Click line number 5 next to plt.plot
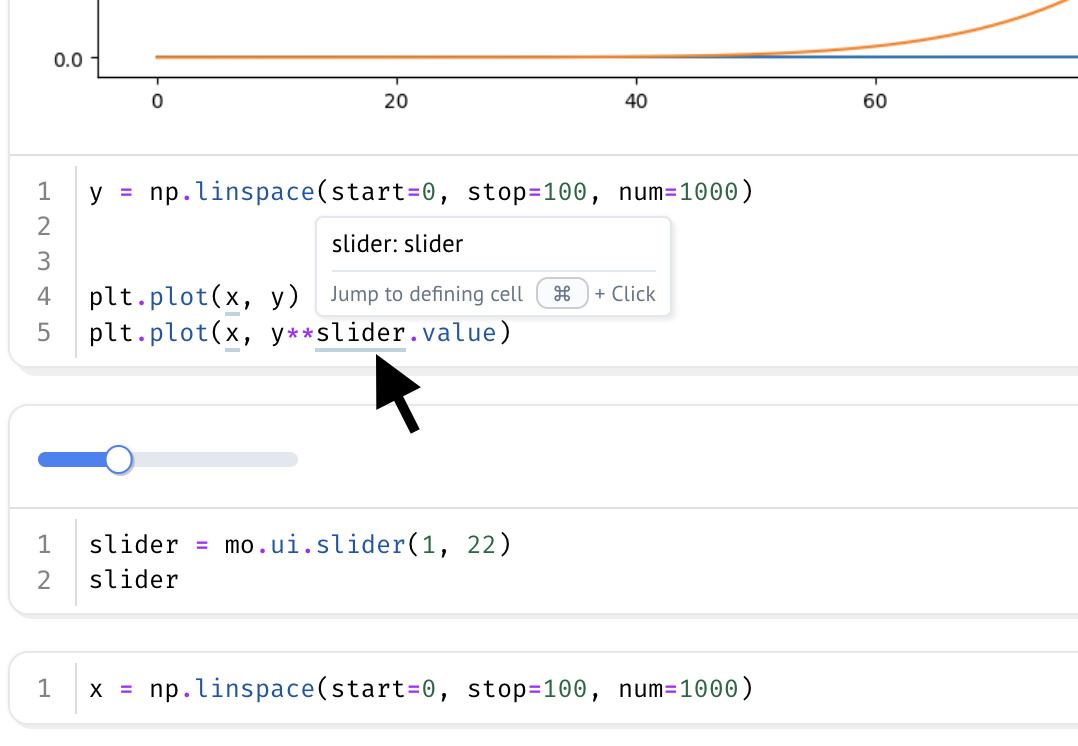This screenshot has height=746, width=1078. coord(43,332)
